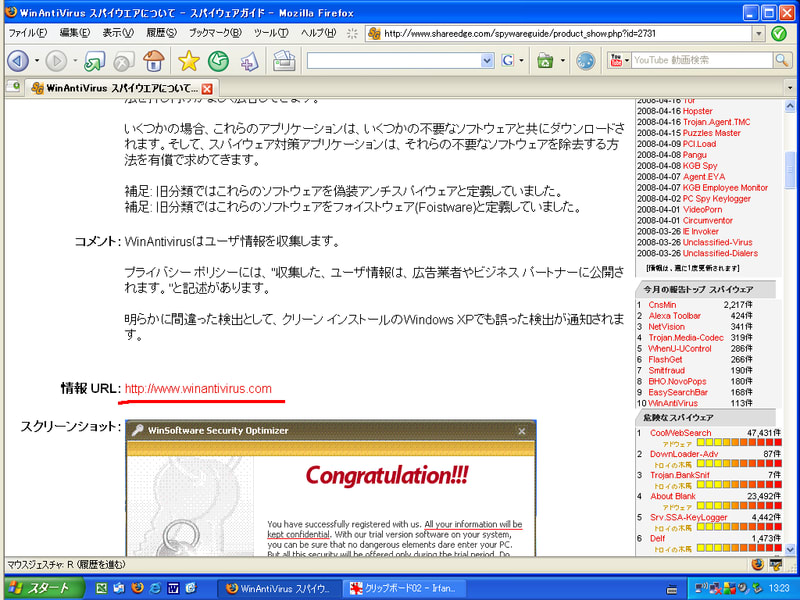The image size is (800, 600).
Task: Click the Stop loading icon
Action: coord(124,61)
